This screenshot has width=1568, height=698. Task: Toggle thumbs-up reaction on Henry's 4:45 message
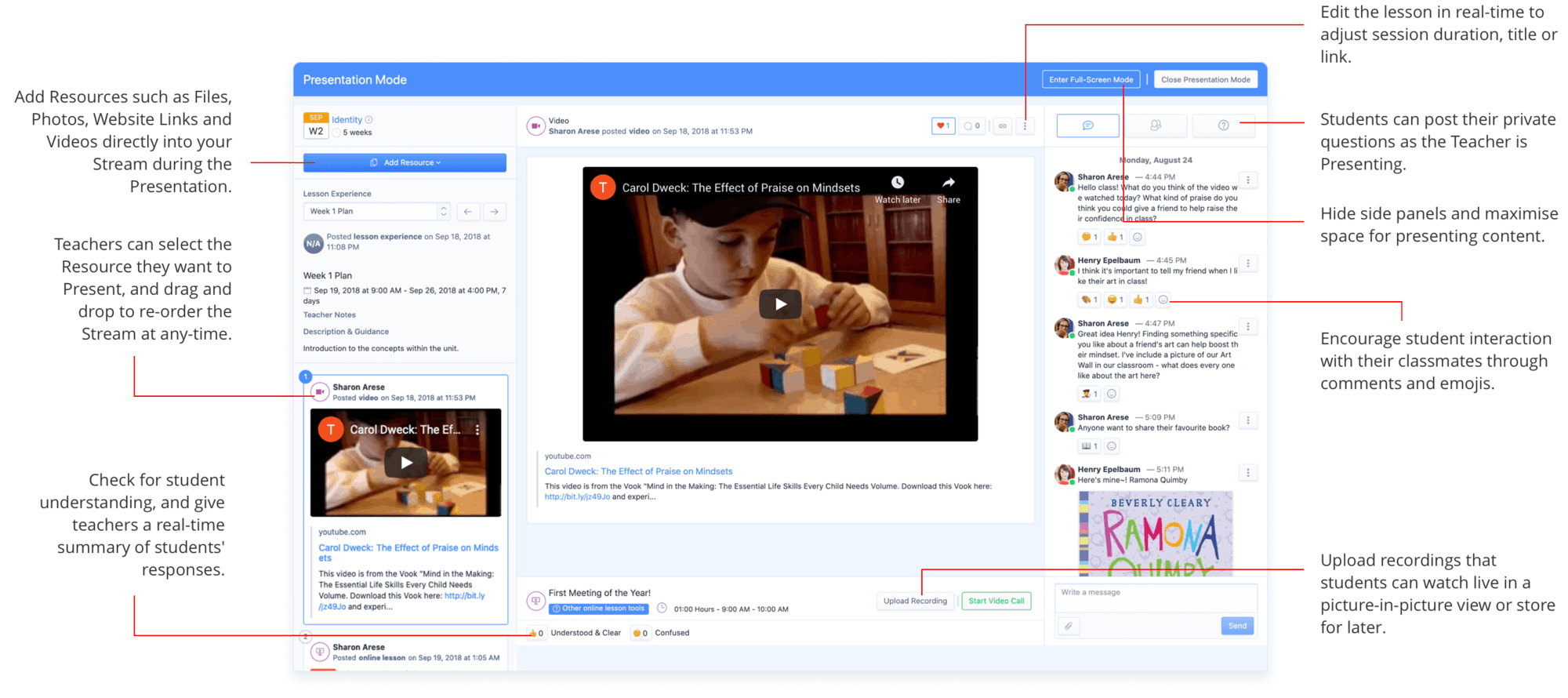(x=1141, y=300)
